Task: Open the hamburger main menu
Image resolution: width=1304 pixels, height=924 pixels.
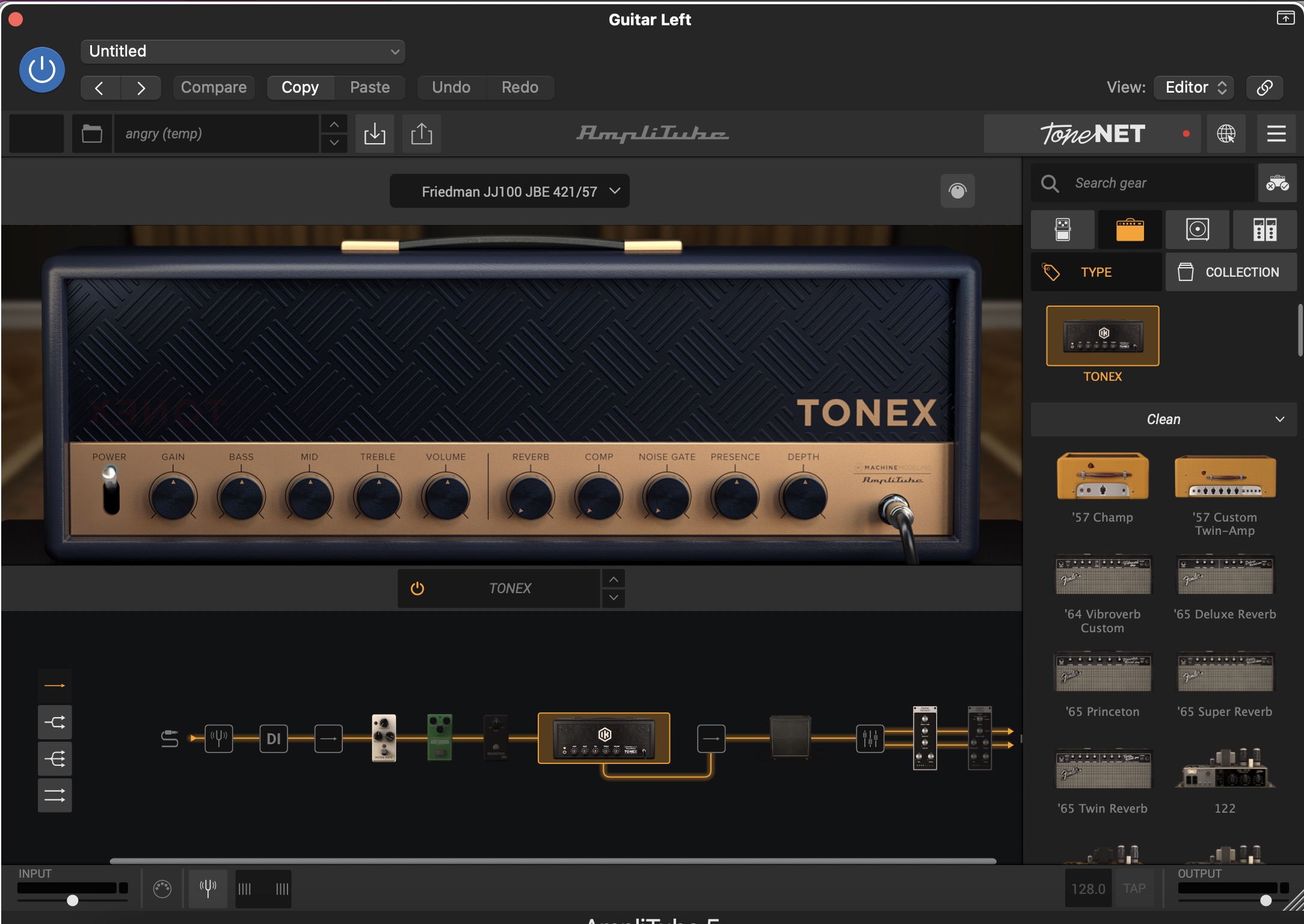Action: pos(1276,134)
